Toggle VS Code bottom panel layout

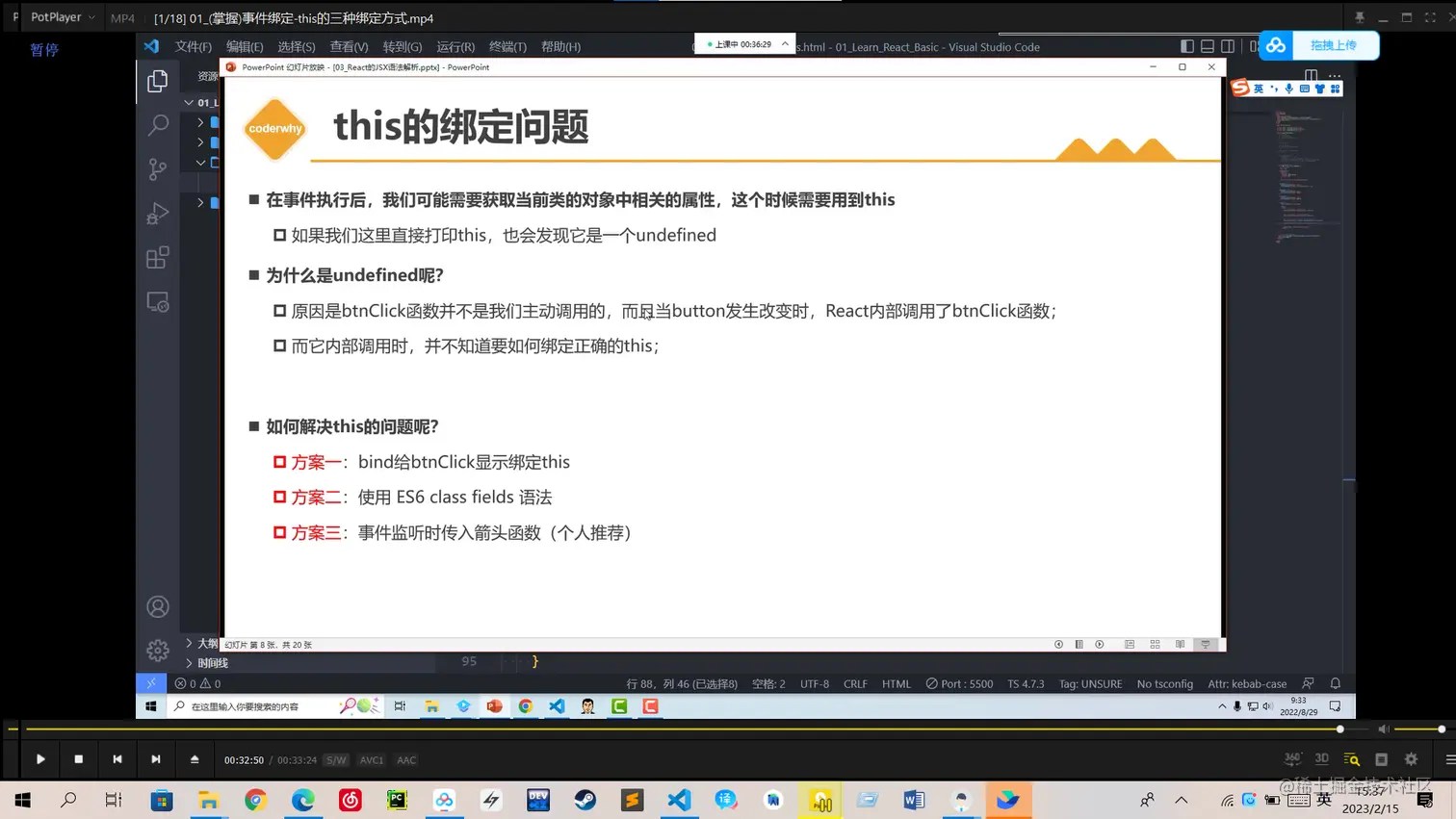click(x=1208, y=46)
